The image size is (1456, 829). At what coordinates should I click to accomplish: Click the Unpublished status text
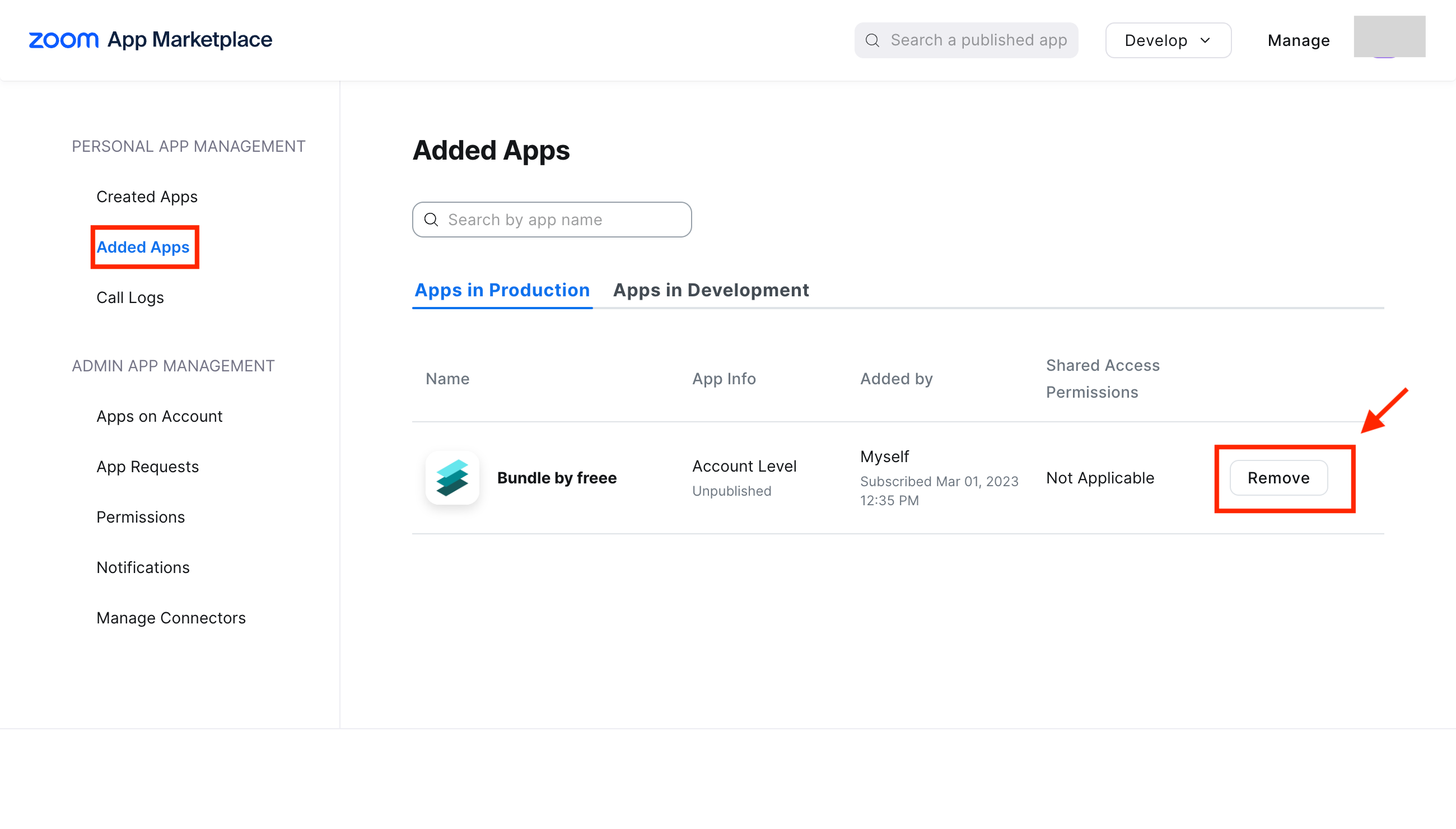coord(731,491)
